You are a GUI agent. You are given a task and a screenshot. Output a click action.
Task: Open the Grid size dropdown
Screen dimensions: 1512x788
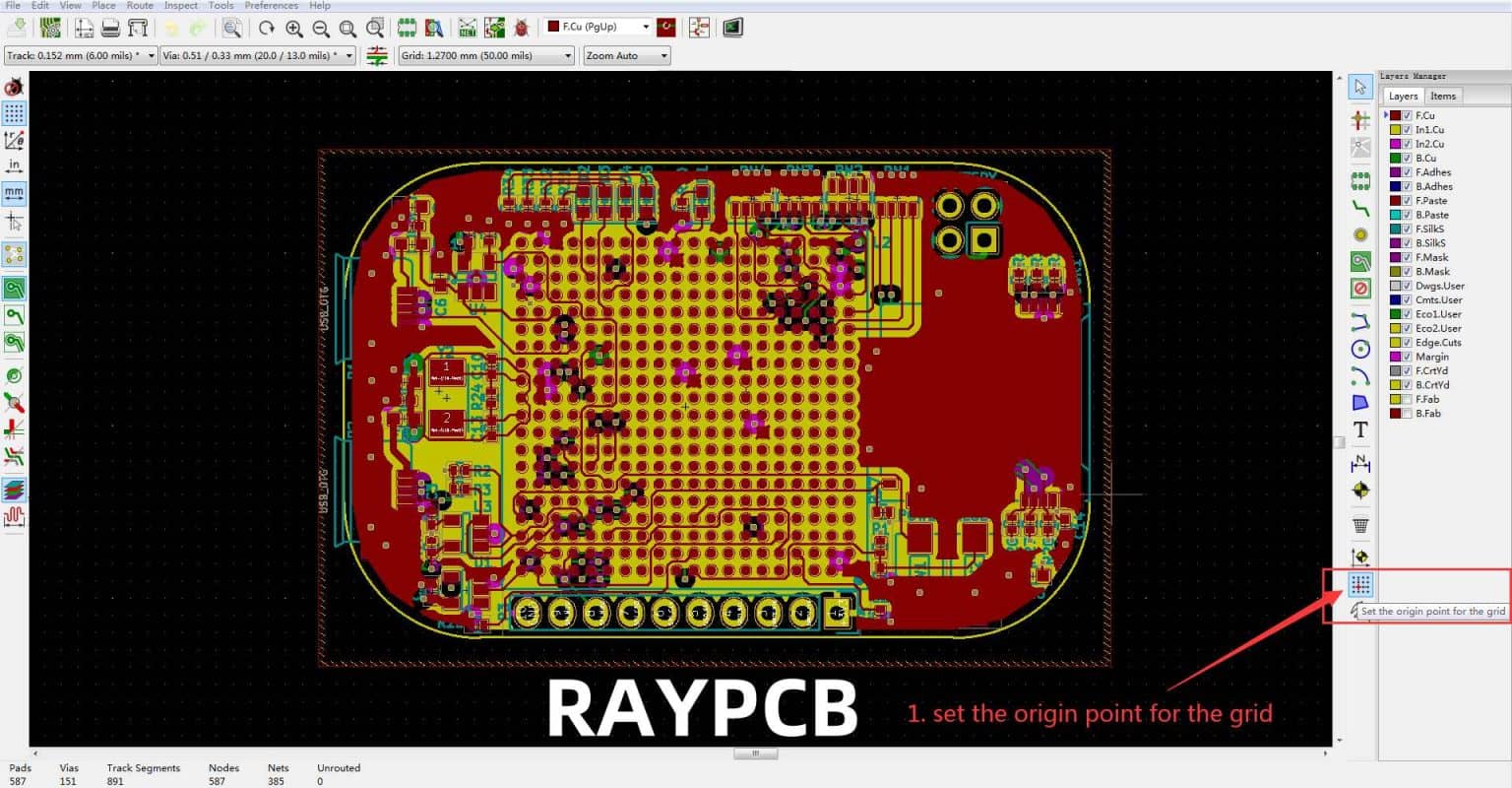tap(565, 55)
